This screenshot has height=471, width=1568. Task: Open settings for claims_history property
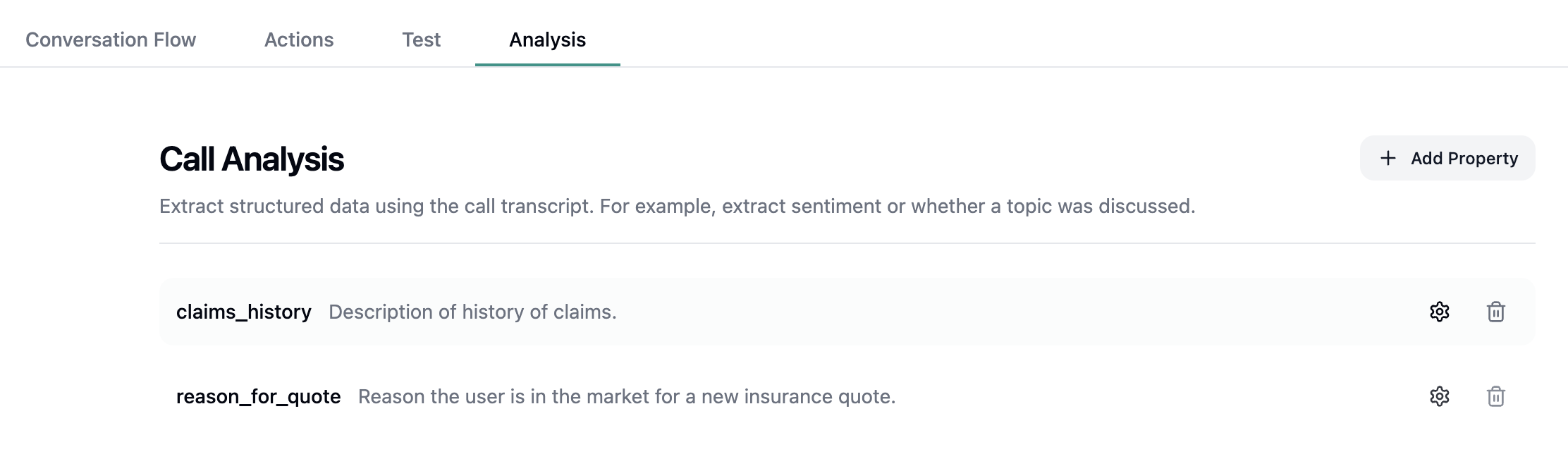click(x=1439, y=312)
